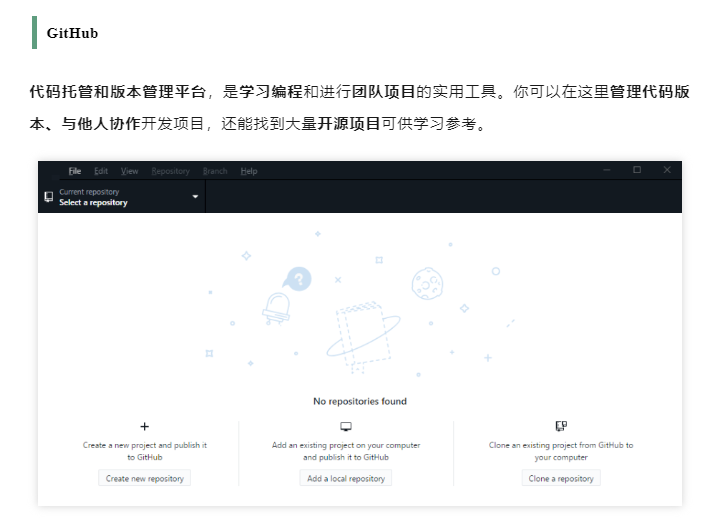Click the UFO illustration icon
This screenshot has height=526, width=723.
coord(276,309)
